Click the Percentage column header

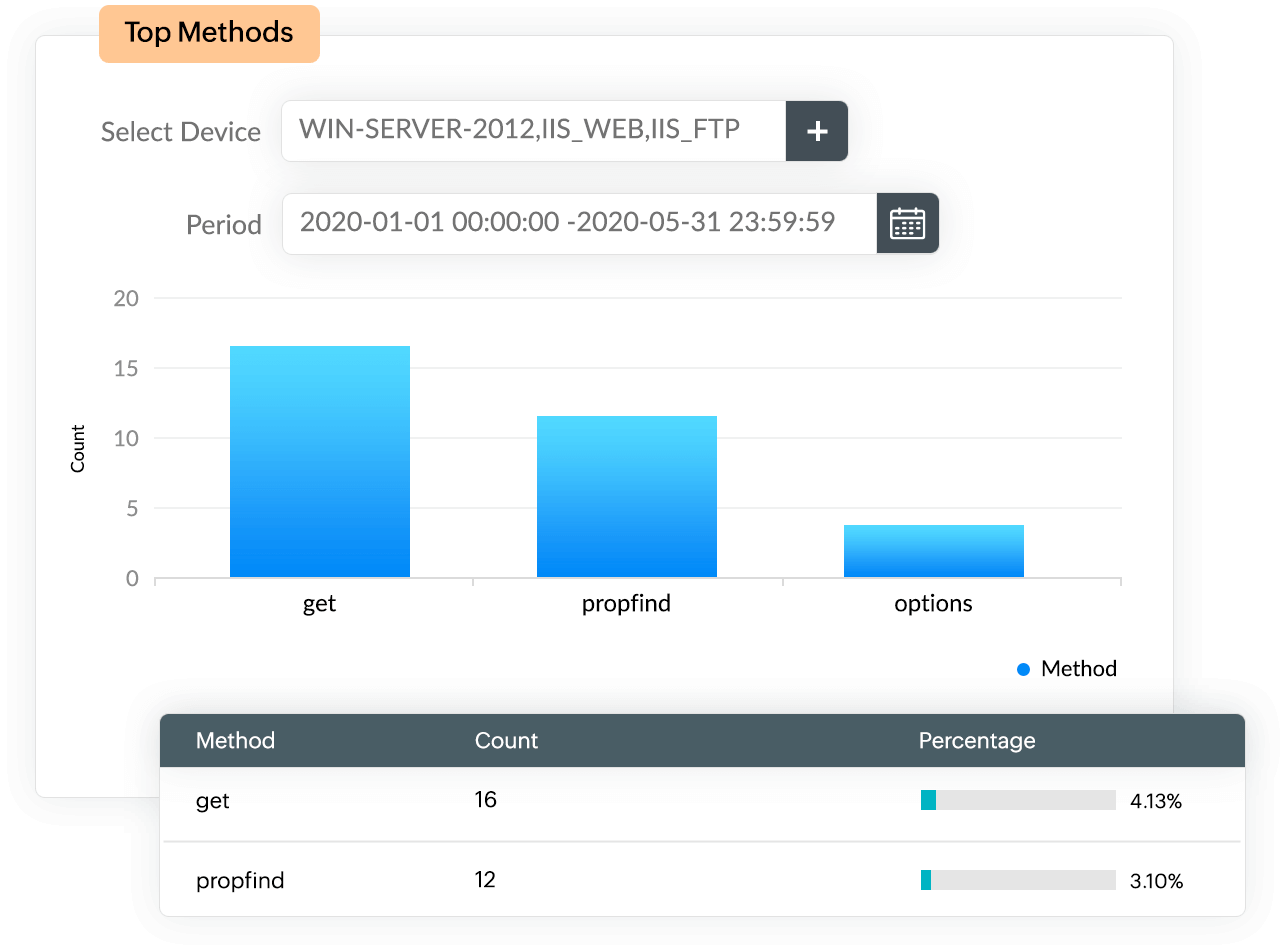(x=977, y=741)
